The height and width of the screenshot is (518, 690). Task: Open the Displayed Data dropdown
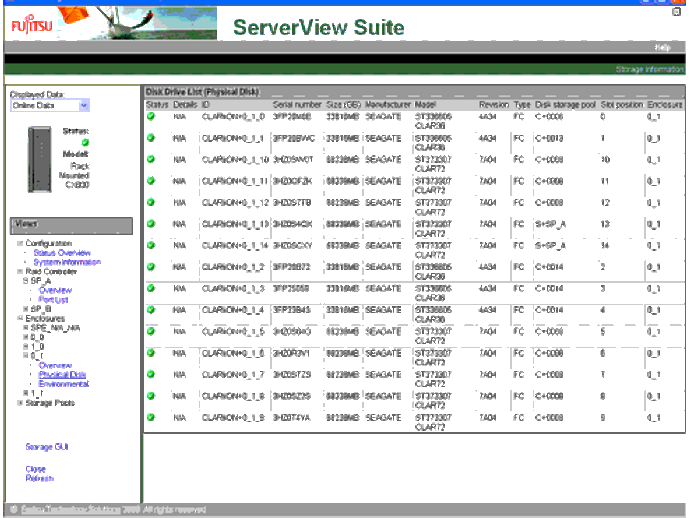coord(84,106)
